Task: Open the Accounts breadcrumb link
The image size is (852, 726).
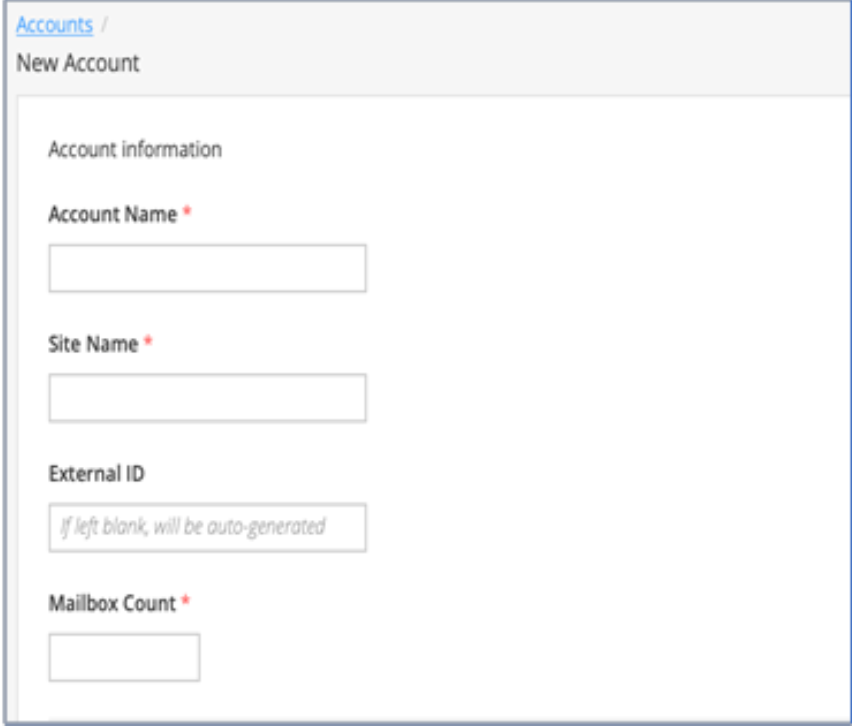Action: 54,25
